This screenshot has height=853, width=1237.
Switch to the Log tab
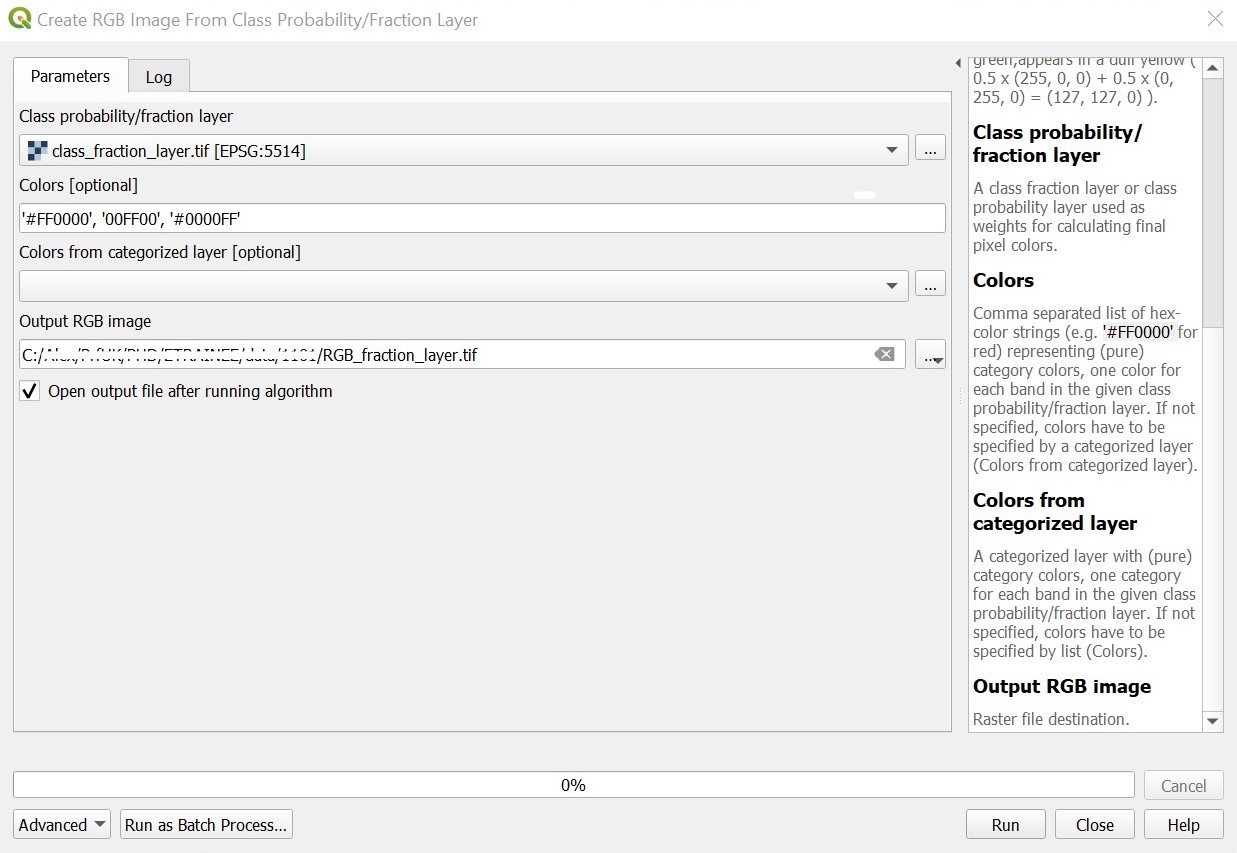click(158, 77)
